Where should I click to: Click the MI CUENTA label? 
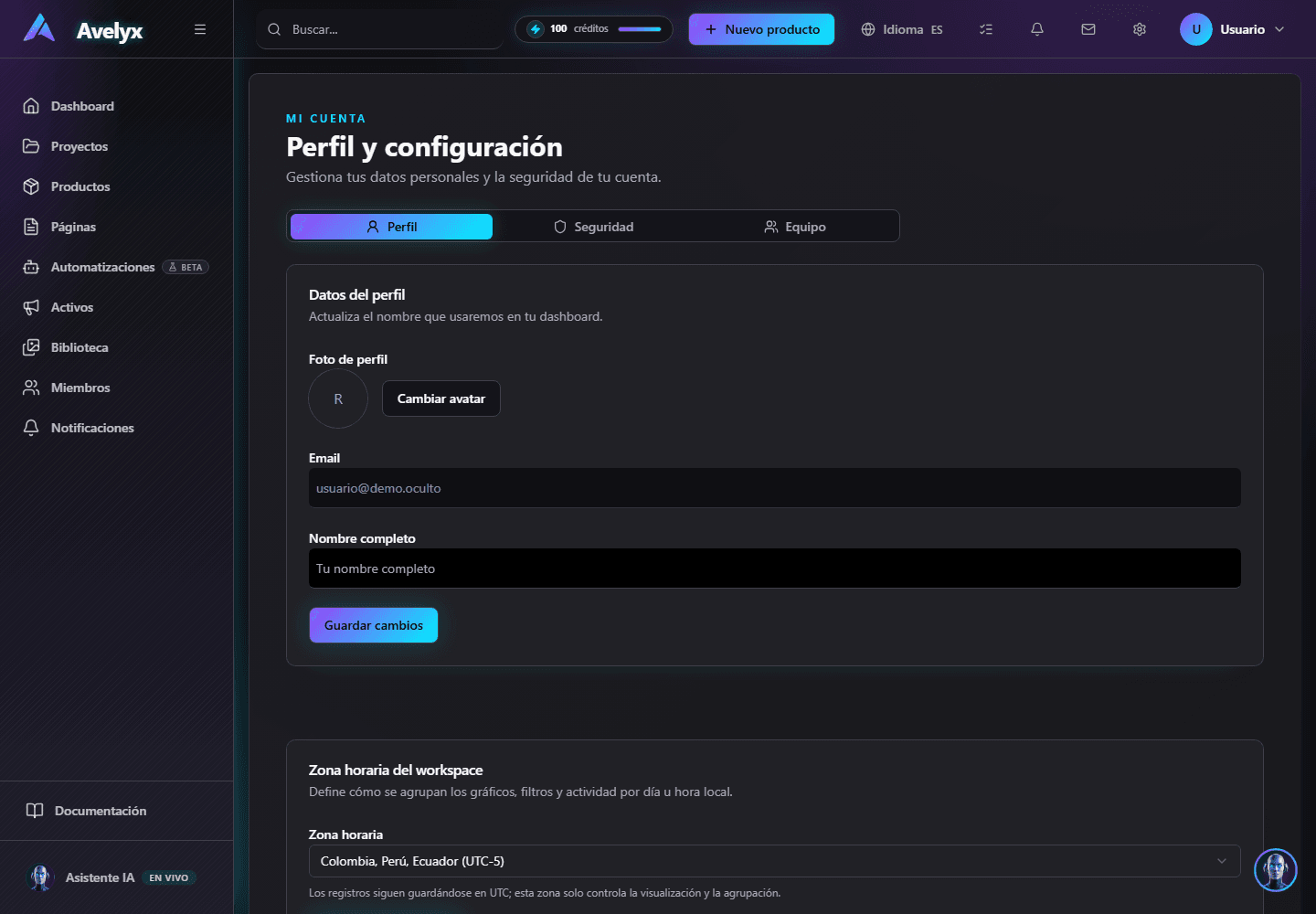[325, 119]
